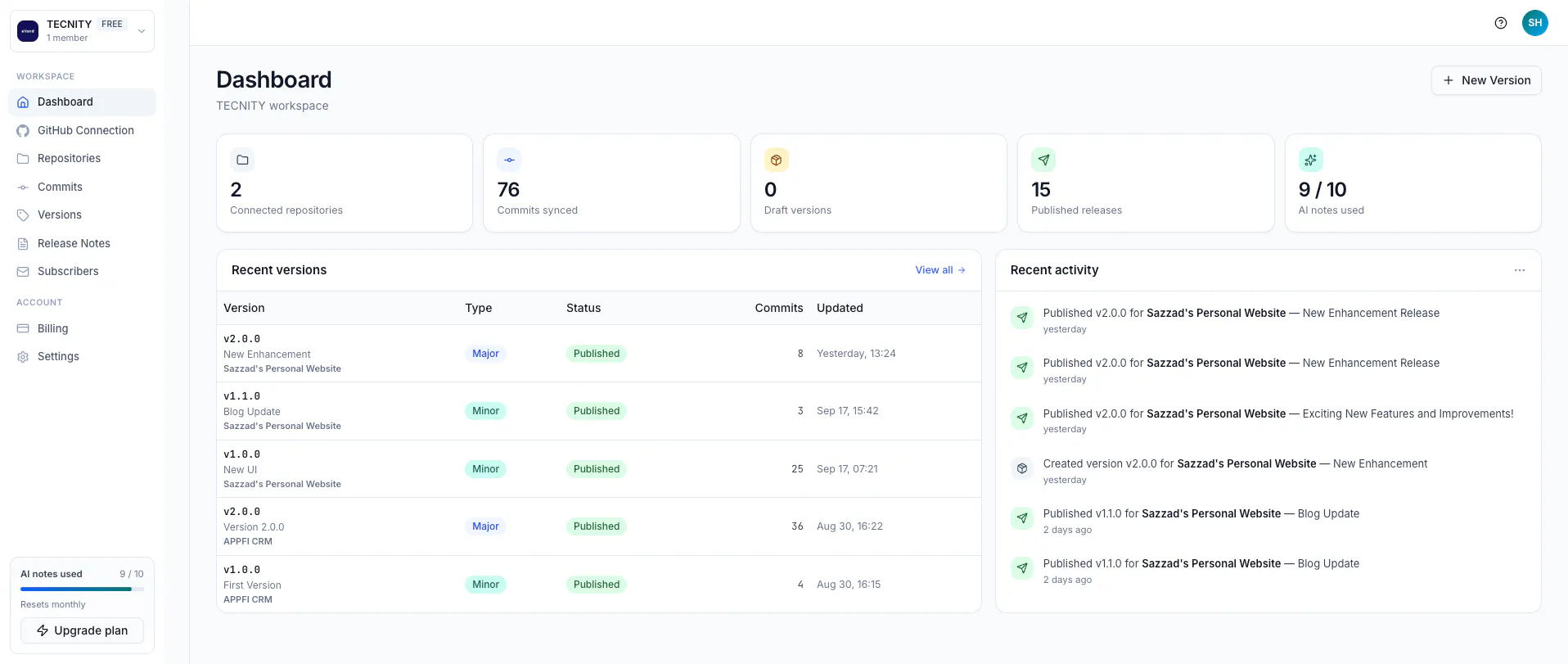Click the Subscribers envelope icon

23,272
